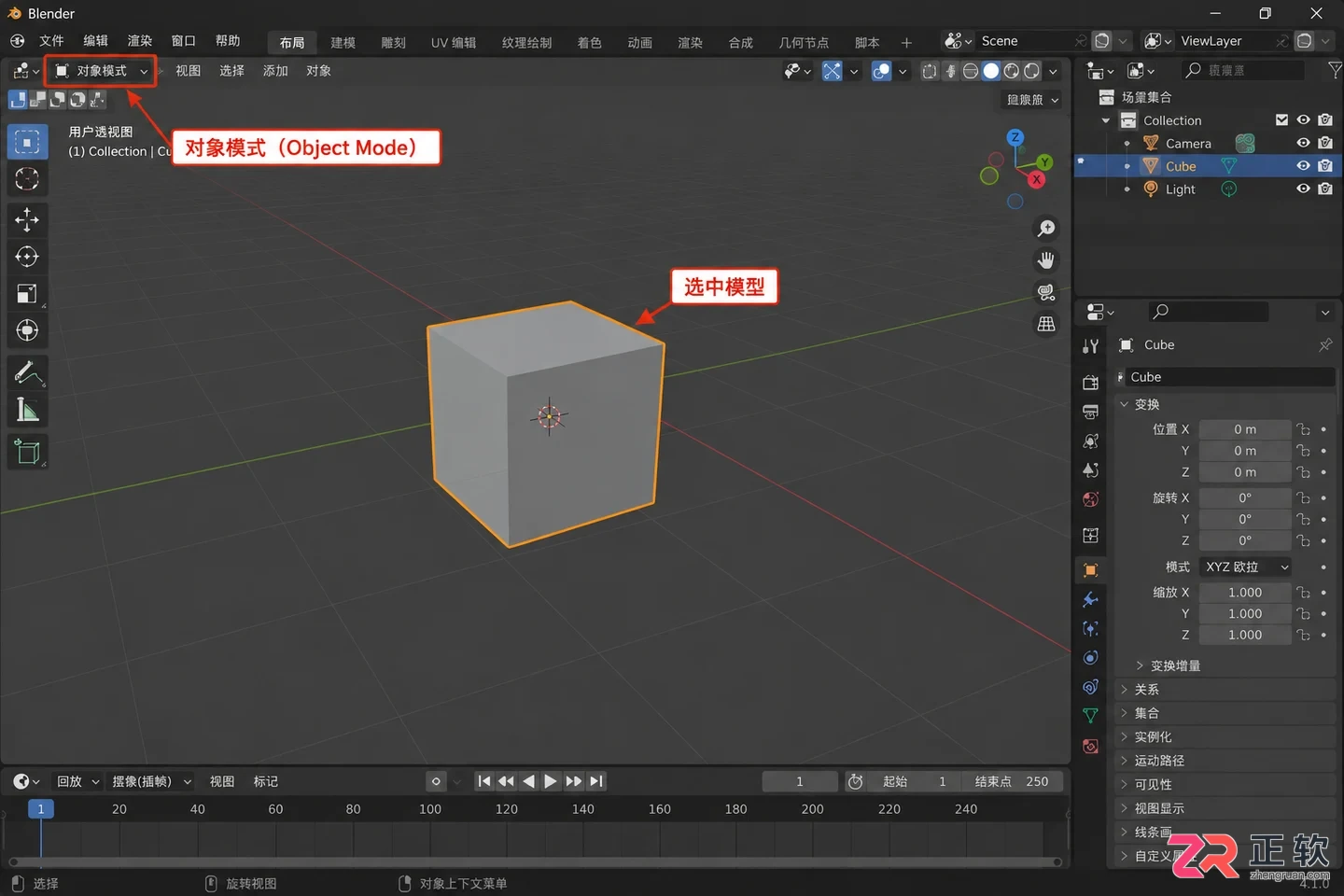The height and width of the screenshot is (896, 1344).
Task: Open the viewport Add menu
Action: pyautogui.click(x=275, y=71)
